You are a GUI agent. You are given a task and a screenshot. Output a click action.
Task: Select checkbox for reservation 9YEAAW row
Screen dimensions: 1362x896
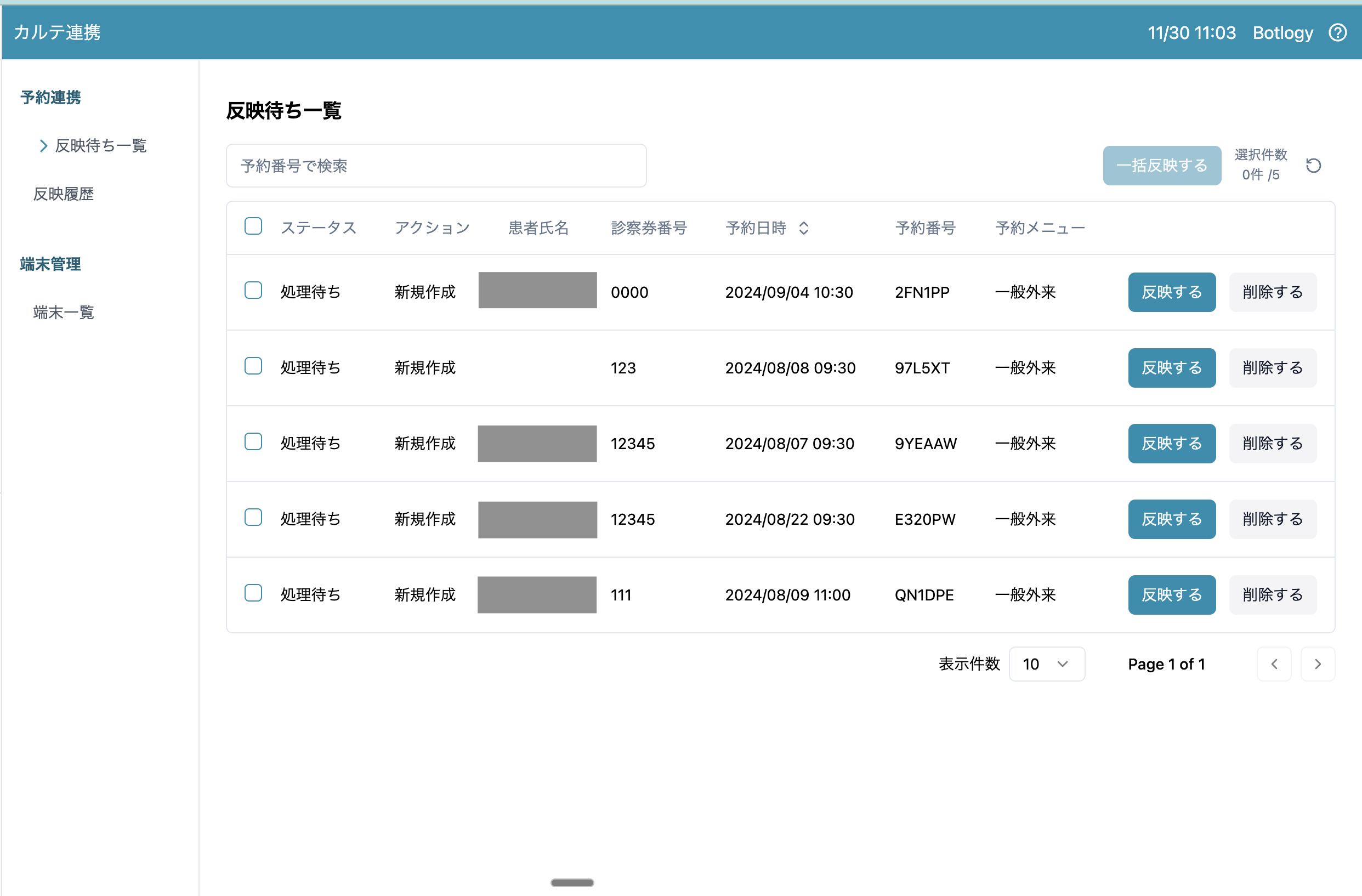253,442
